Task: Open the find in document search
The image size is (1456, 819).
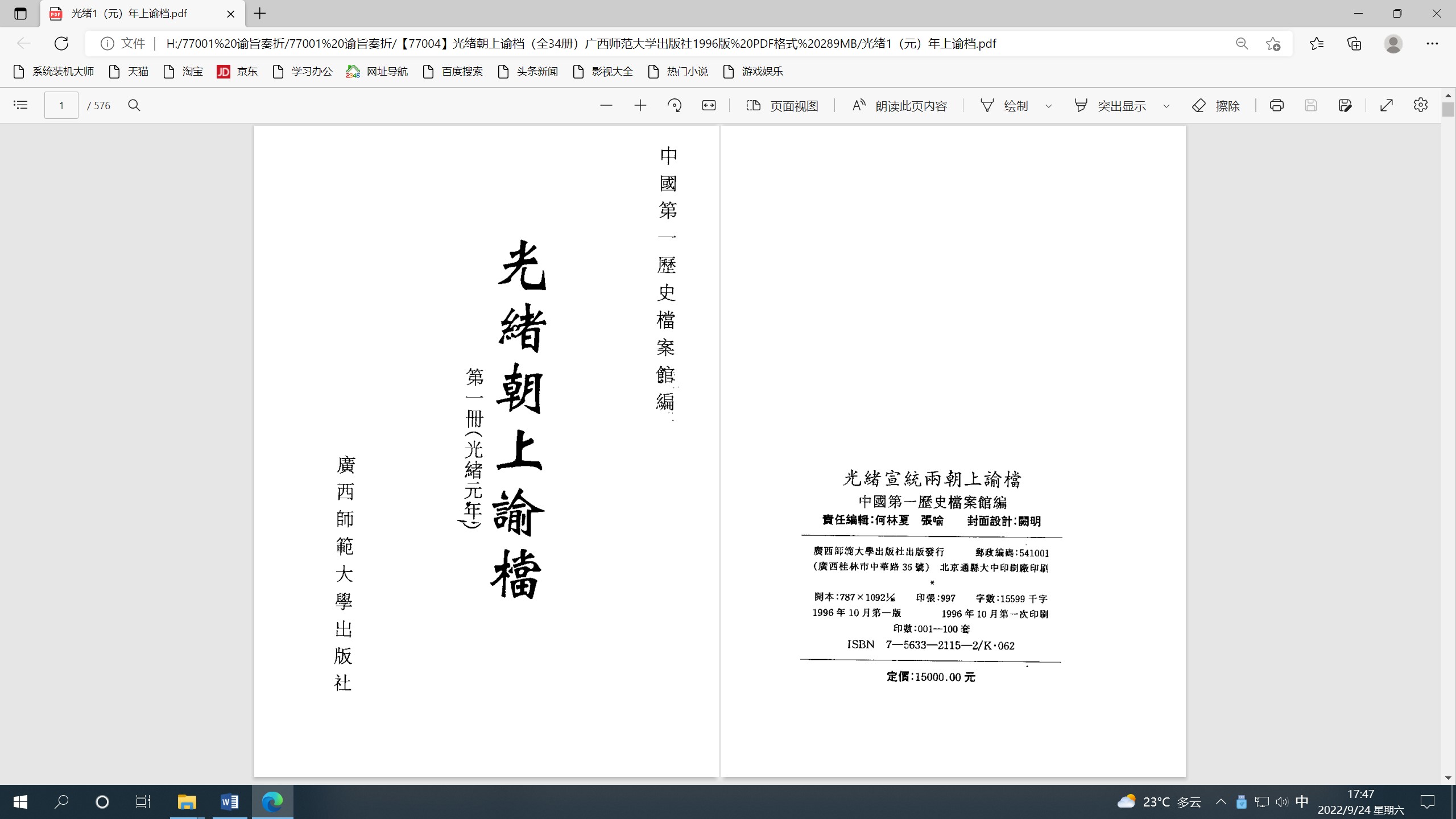Action: [134, 105]
